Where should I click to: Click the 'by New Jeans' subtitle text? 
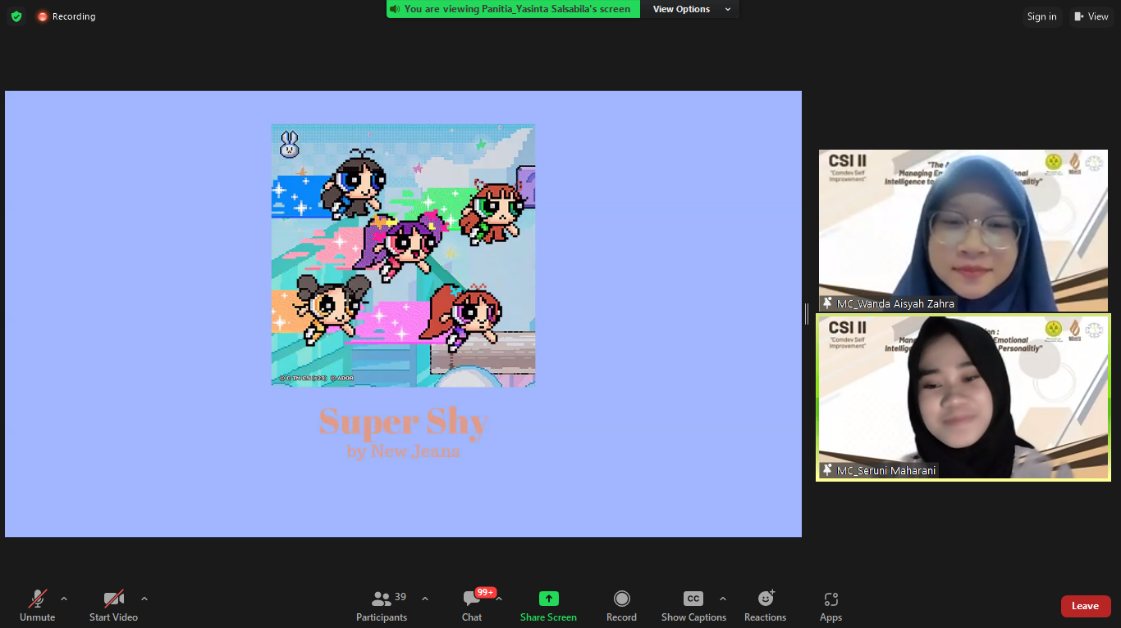[x=403, y=451]
